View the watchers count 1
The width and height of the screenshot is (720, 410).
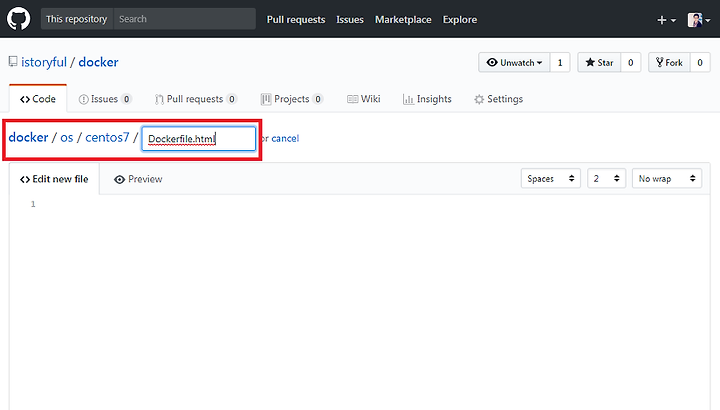560,62
